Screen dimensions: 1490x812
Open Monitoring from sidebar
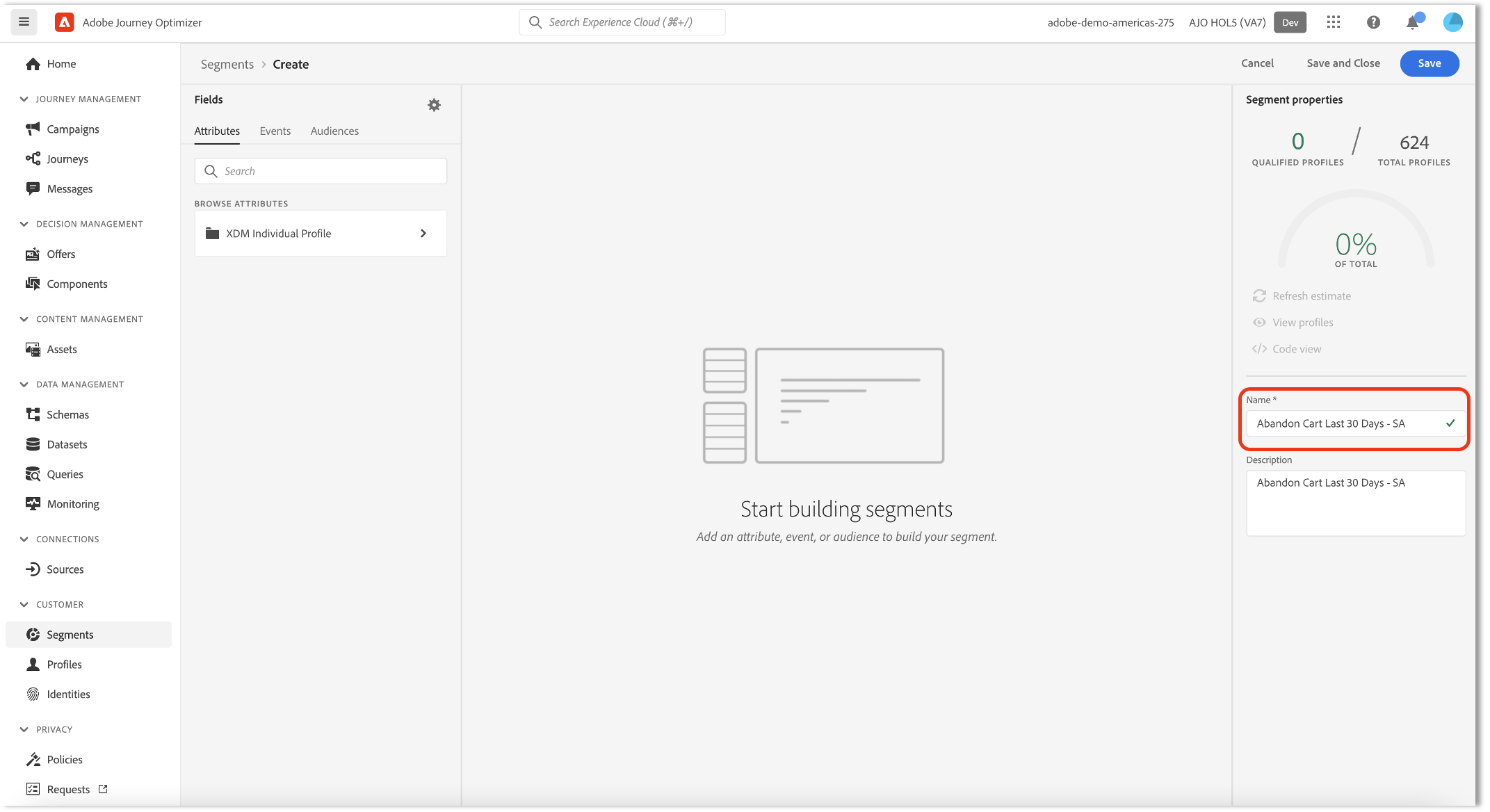coord(63,505)
